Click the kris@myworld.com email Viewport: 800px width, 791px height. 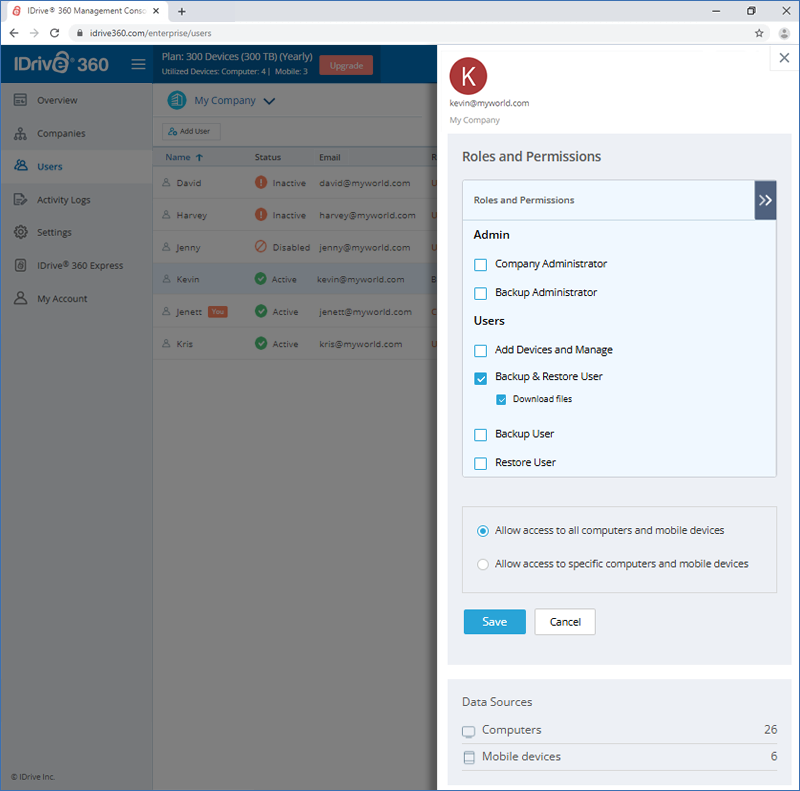[x=361, y=344]
